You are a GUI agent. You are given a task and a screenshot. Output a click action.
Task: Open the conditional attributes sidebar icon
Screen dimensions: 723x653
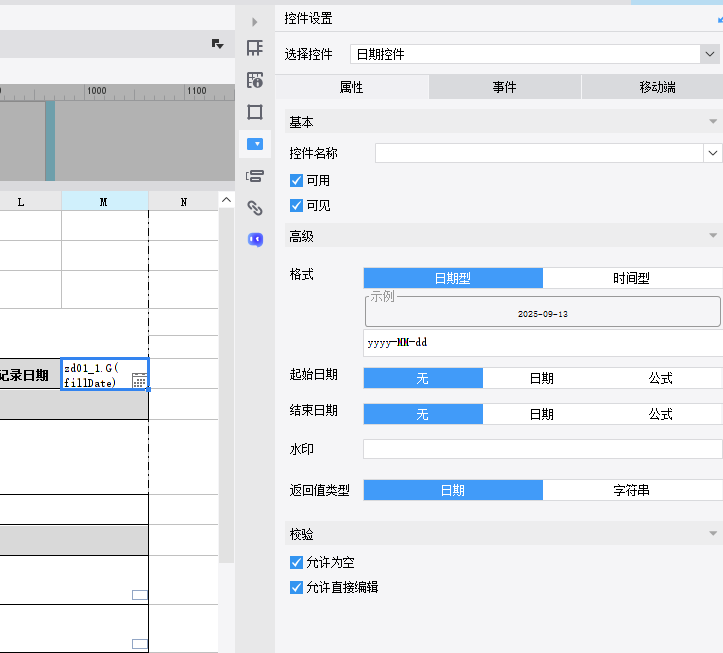[x=255, y=176]
